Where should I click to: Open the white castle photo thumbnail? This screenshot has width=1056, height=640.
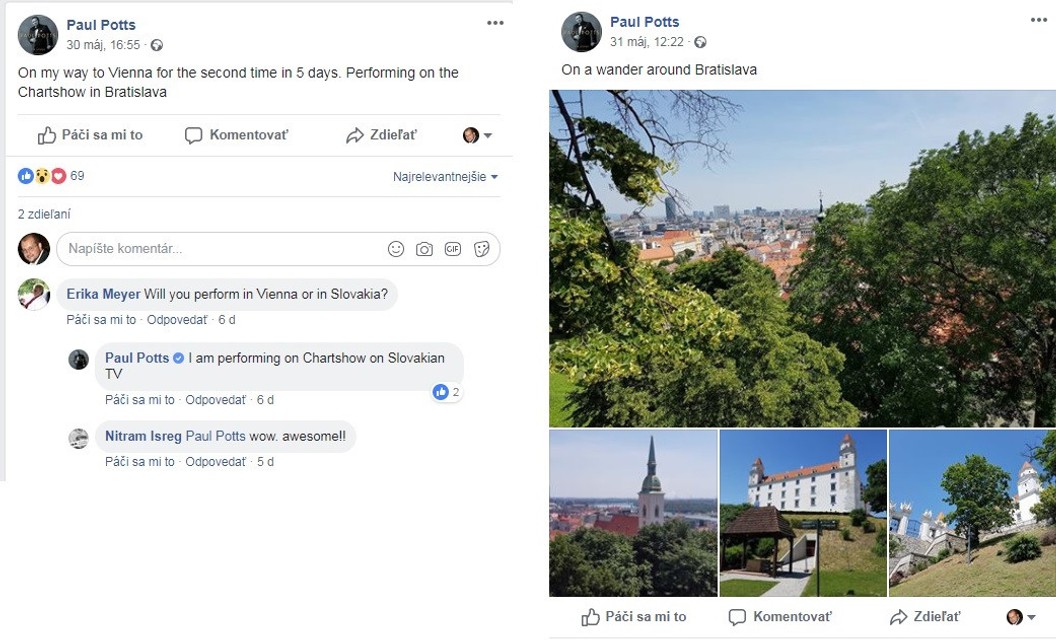tap(803, 513)
